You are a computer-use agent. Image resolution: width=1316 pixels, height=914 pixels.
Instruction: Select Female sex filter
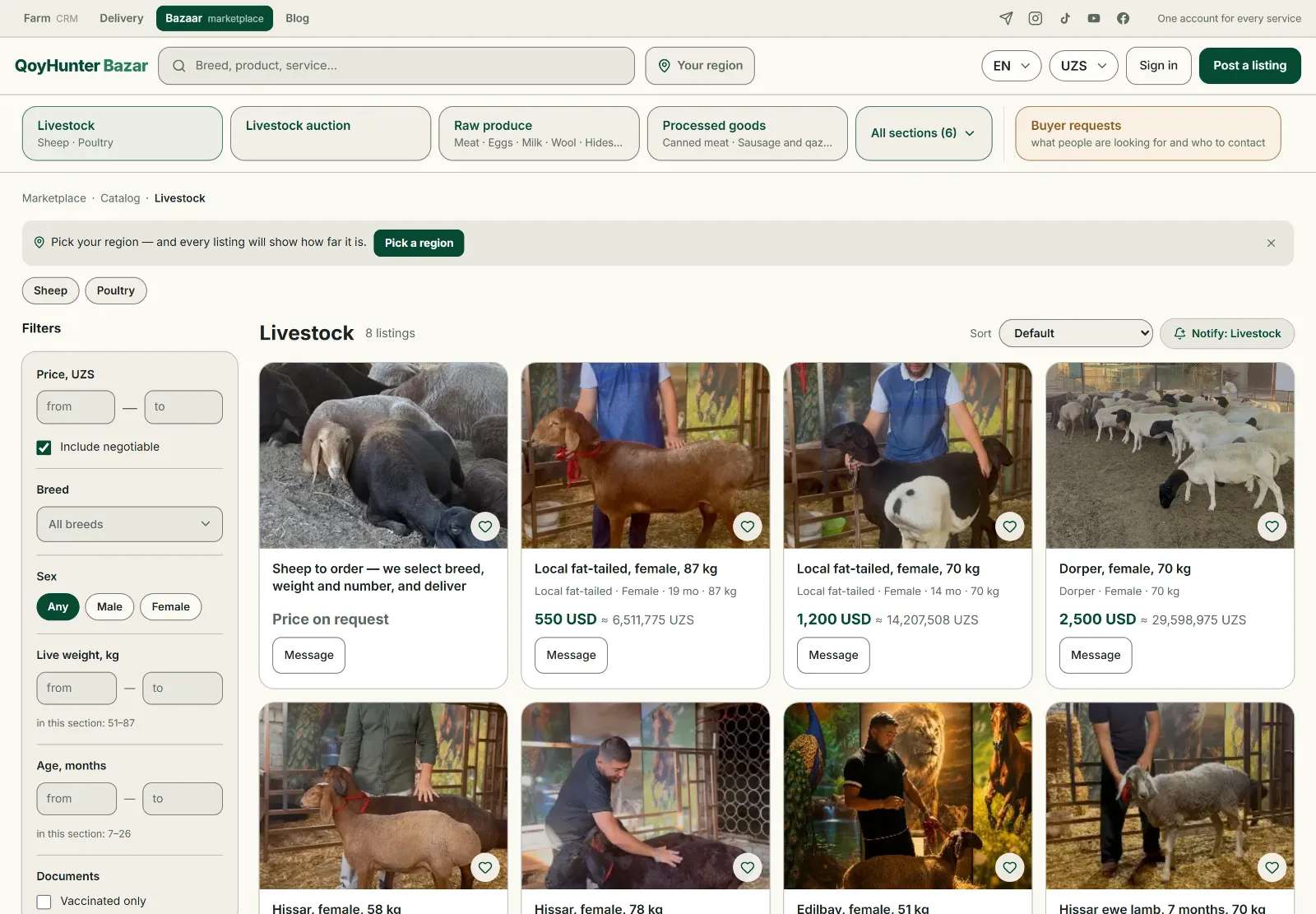tap(171, 607)
